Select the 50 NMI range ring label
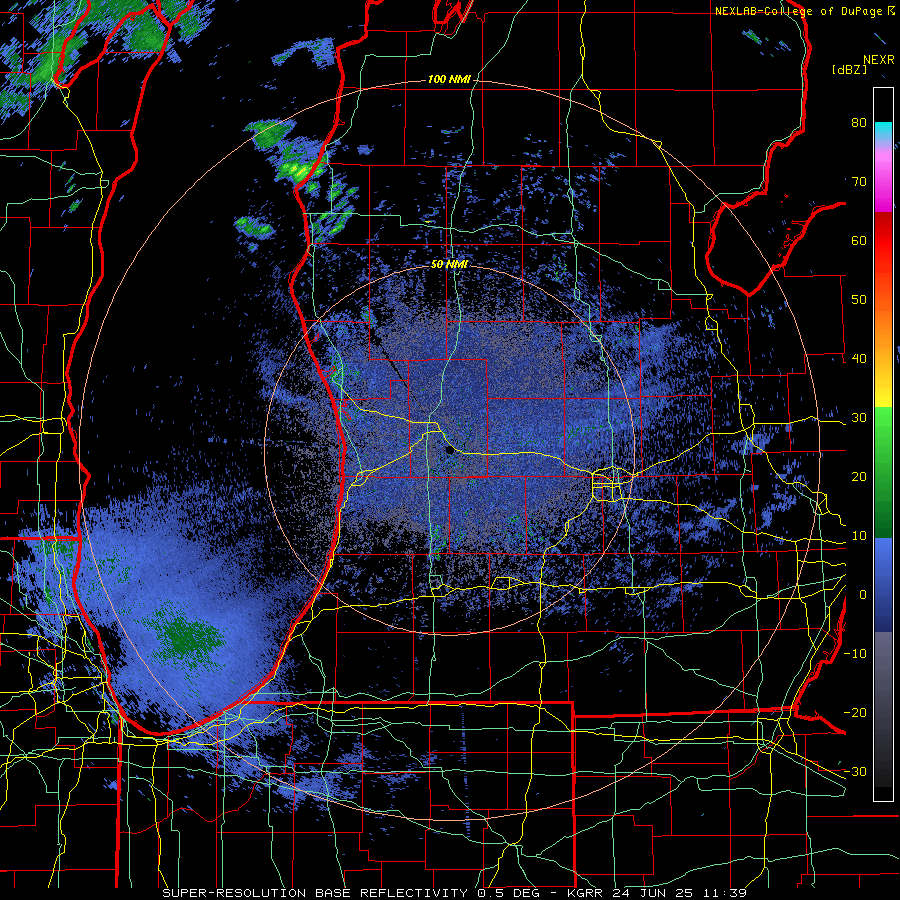 (449, 264)
